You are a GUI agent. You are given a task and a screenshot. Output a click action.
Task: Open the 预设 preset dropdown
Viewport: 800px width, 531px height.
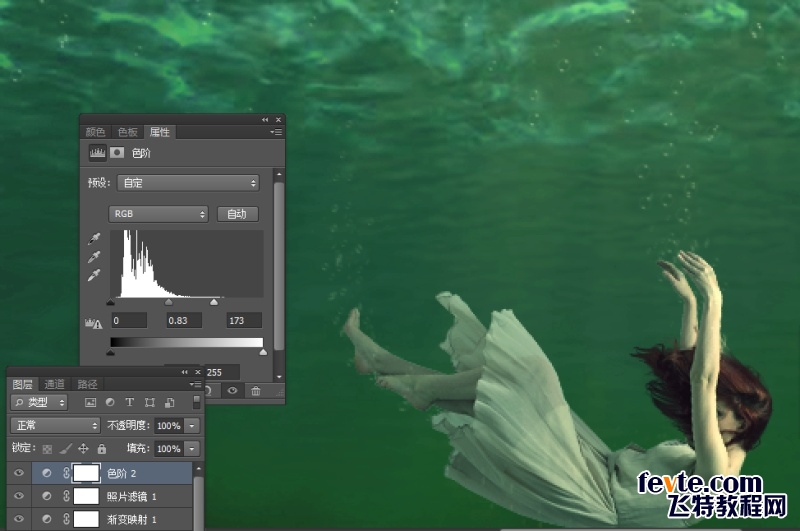click(x=188, y=183)
